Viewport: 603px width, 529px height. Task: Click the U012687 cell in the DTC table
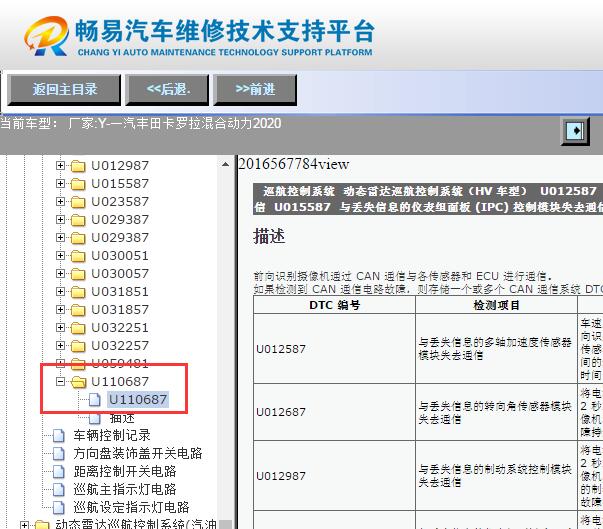point(334,412)
